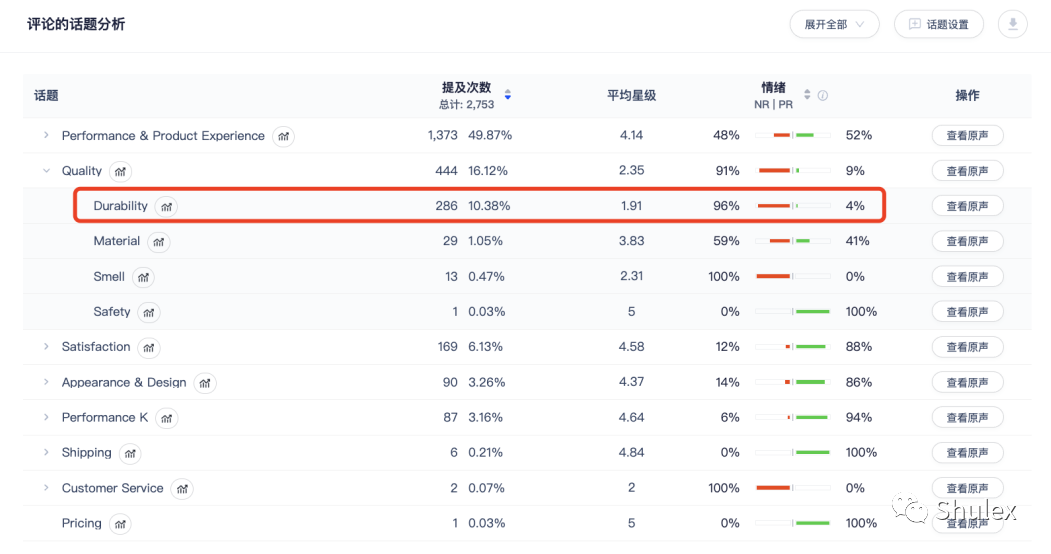This screenshot has height=554, width=1051.
Task: Sort by mention count arrows
Action: 508,95
